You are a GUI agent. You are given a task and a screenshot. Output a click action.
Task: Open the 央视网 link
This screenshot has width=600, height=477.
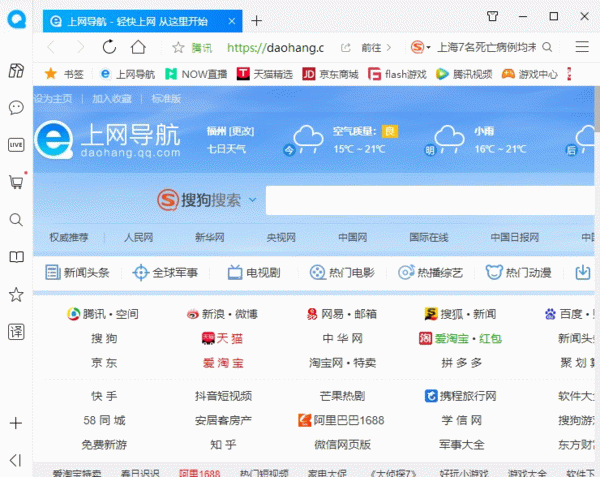(x=281, y=238)
